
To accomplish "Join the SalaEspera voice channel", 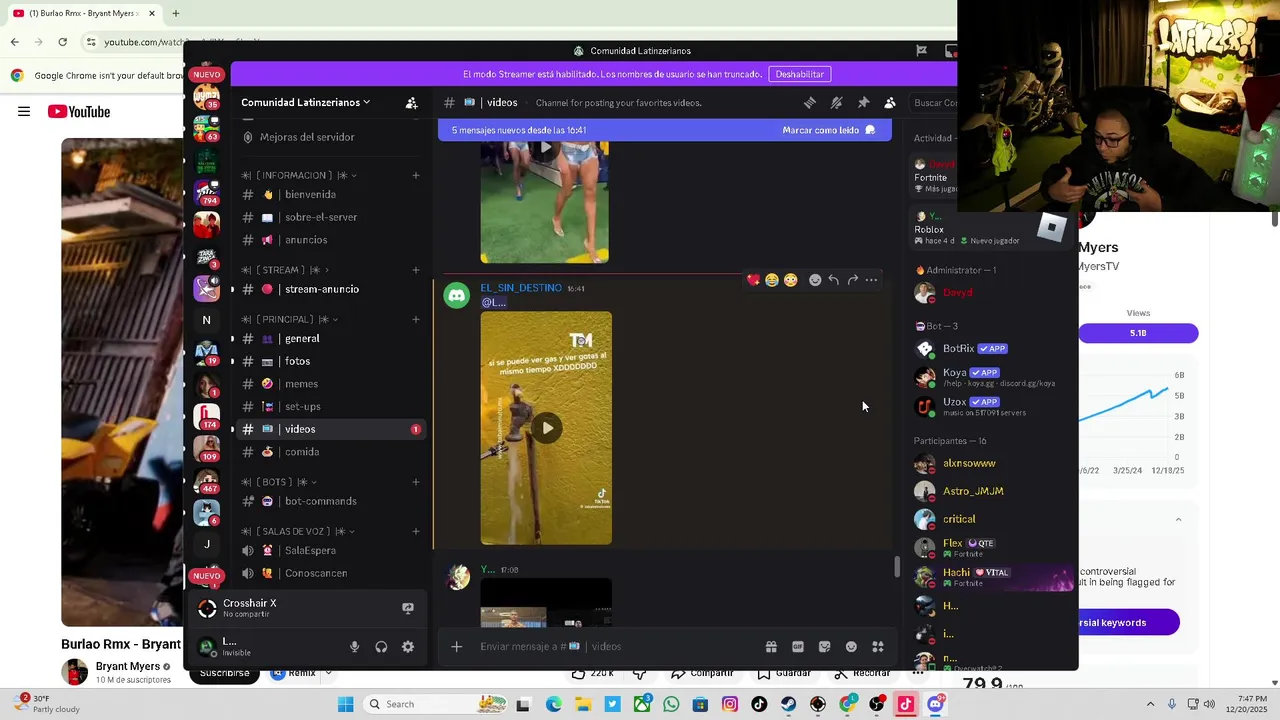I will click(331, 551).
